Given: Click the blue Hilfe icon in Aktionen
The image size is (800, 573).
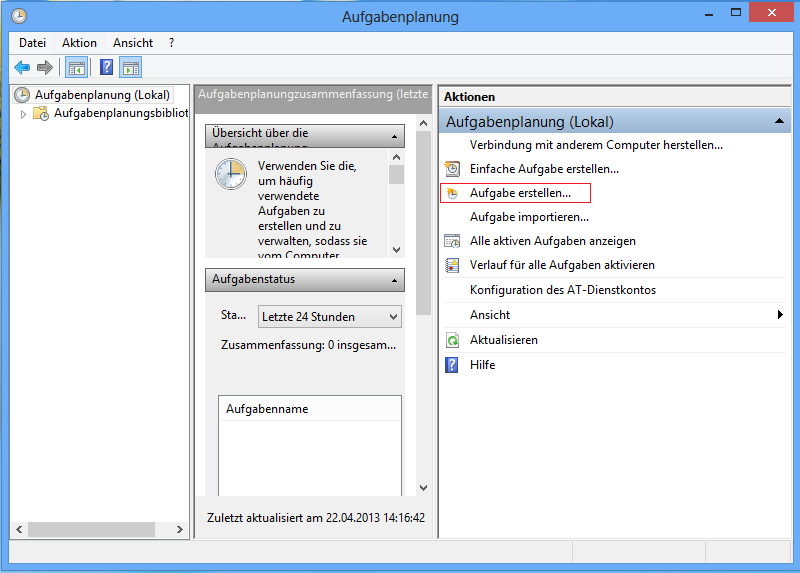Looking at the screenshot, I should click(452, 365).
